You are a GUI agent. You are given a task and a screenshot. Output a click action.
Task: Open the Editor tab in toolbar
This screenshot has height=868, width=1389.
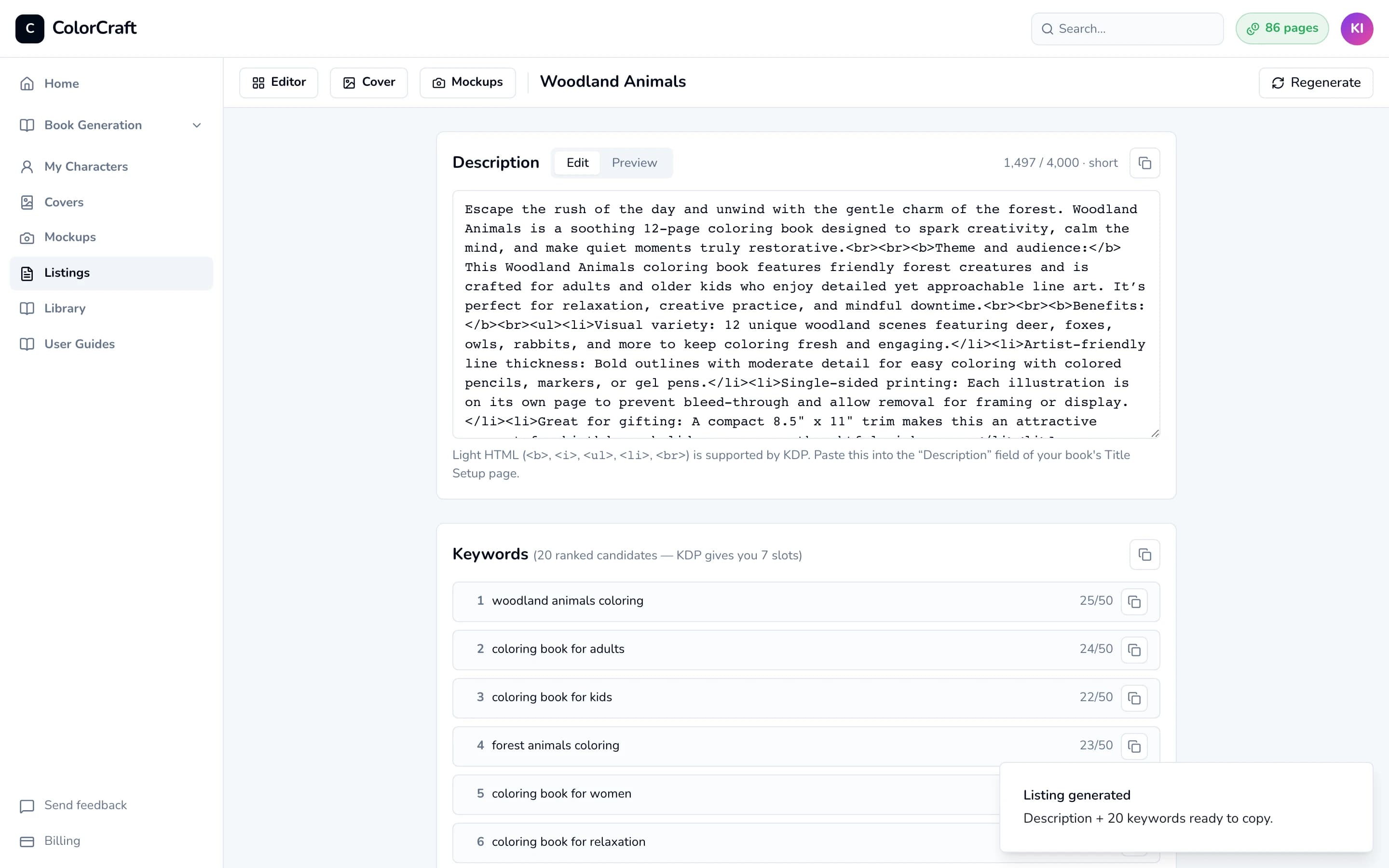point(279,82)
